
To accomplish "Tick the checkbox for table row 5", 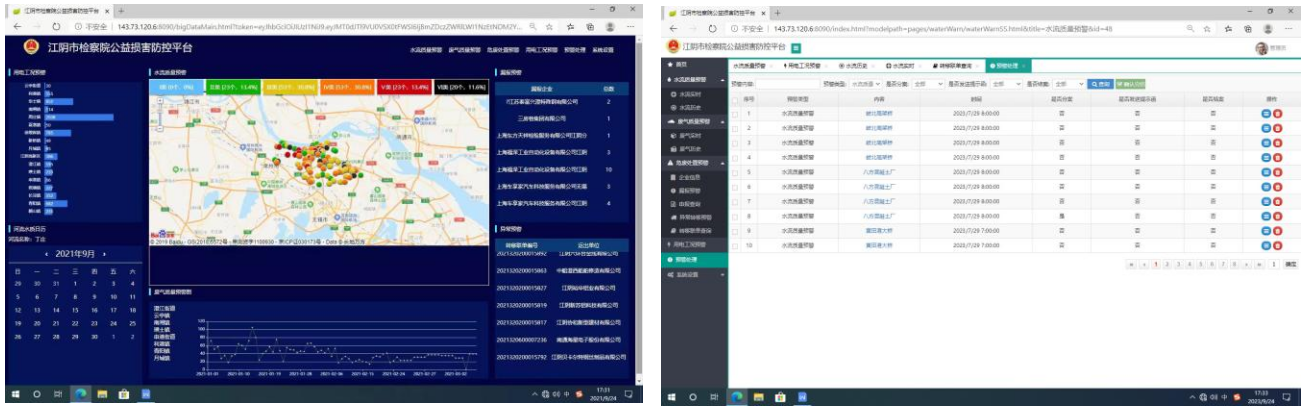I will (x=736, y=172).
